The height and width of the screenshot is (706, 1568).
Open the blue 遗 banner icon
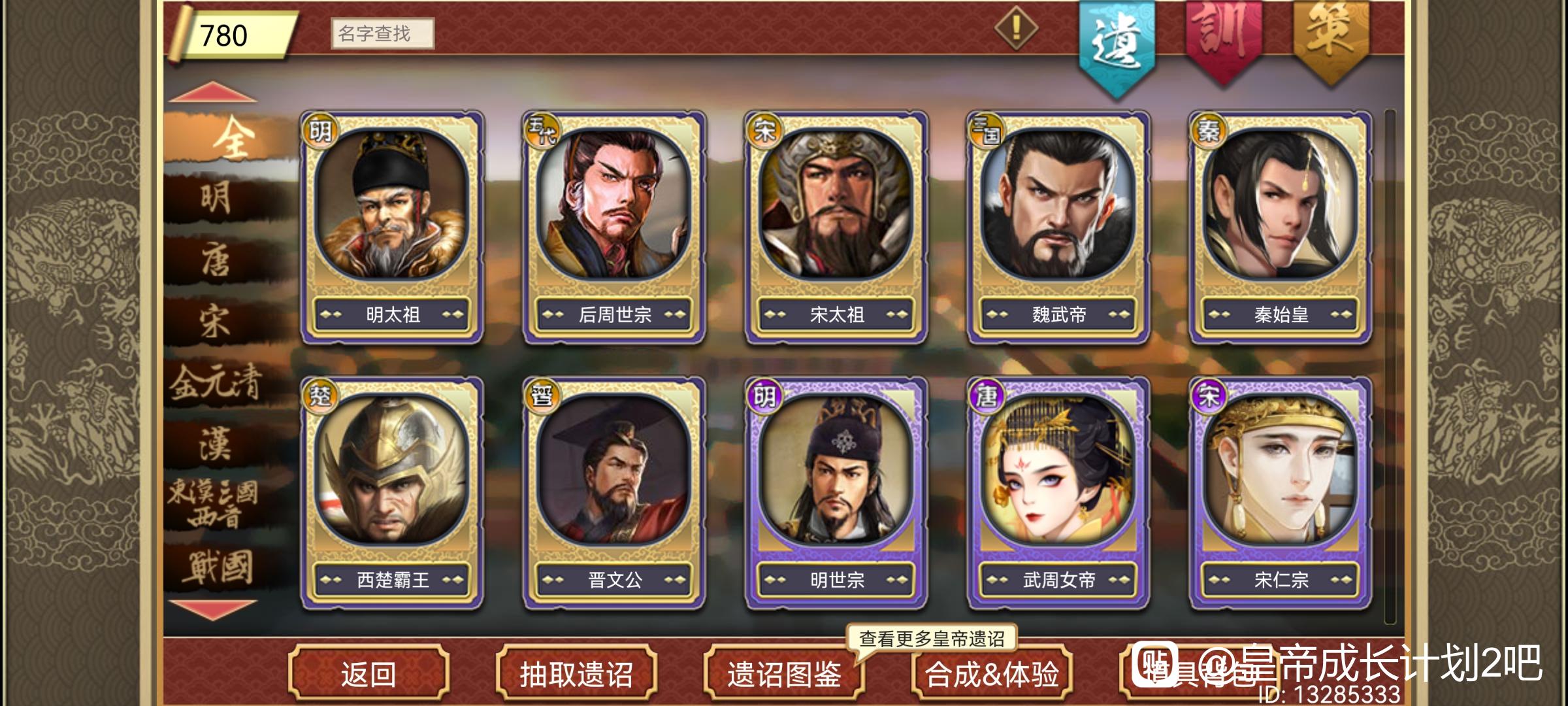click(x=1117, y=46)
